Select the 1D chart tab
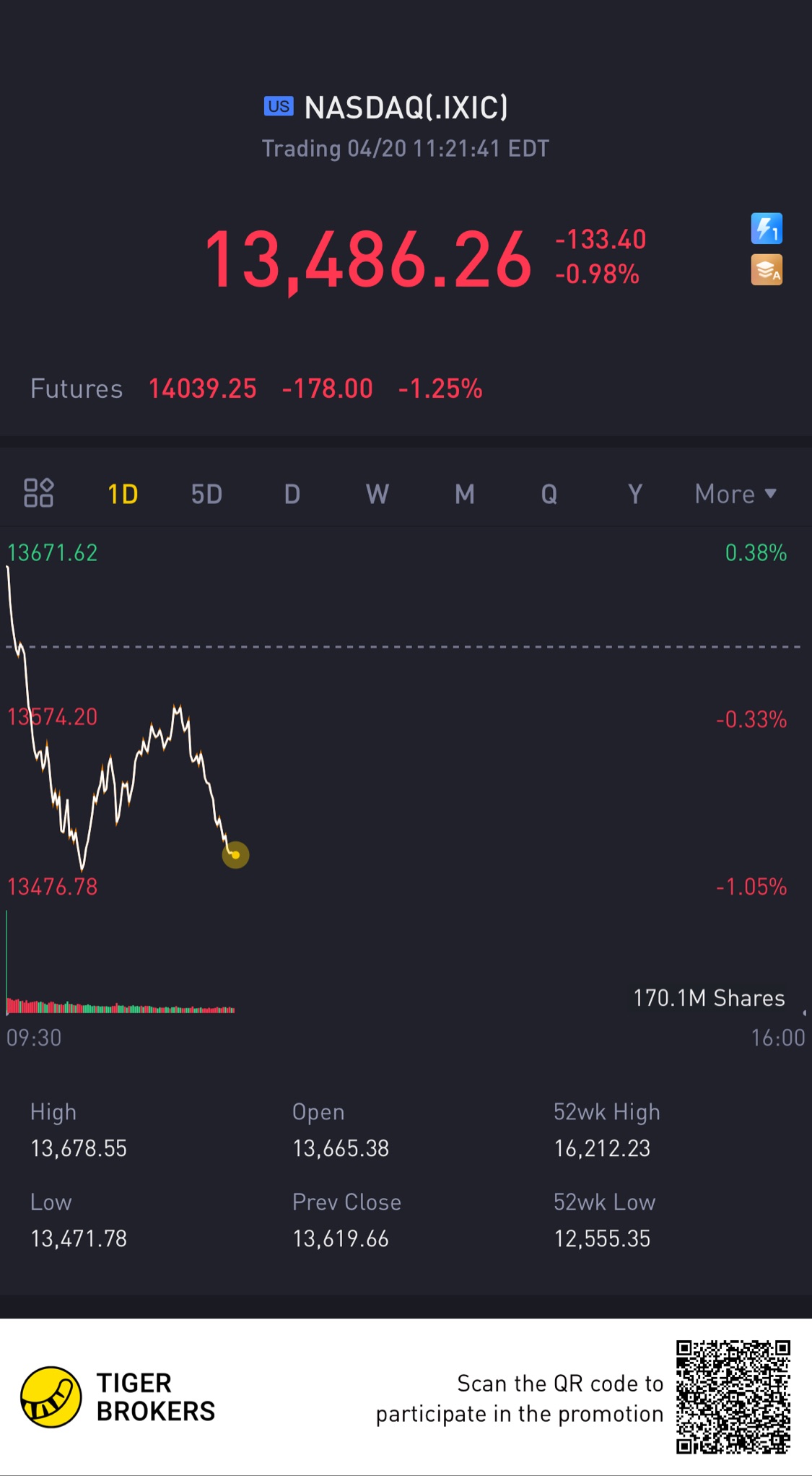Image resolution: width=812 pixels, height=1476 pixels. [123, 494]
